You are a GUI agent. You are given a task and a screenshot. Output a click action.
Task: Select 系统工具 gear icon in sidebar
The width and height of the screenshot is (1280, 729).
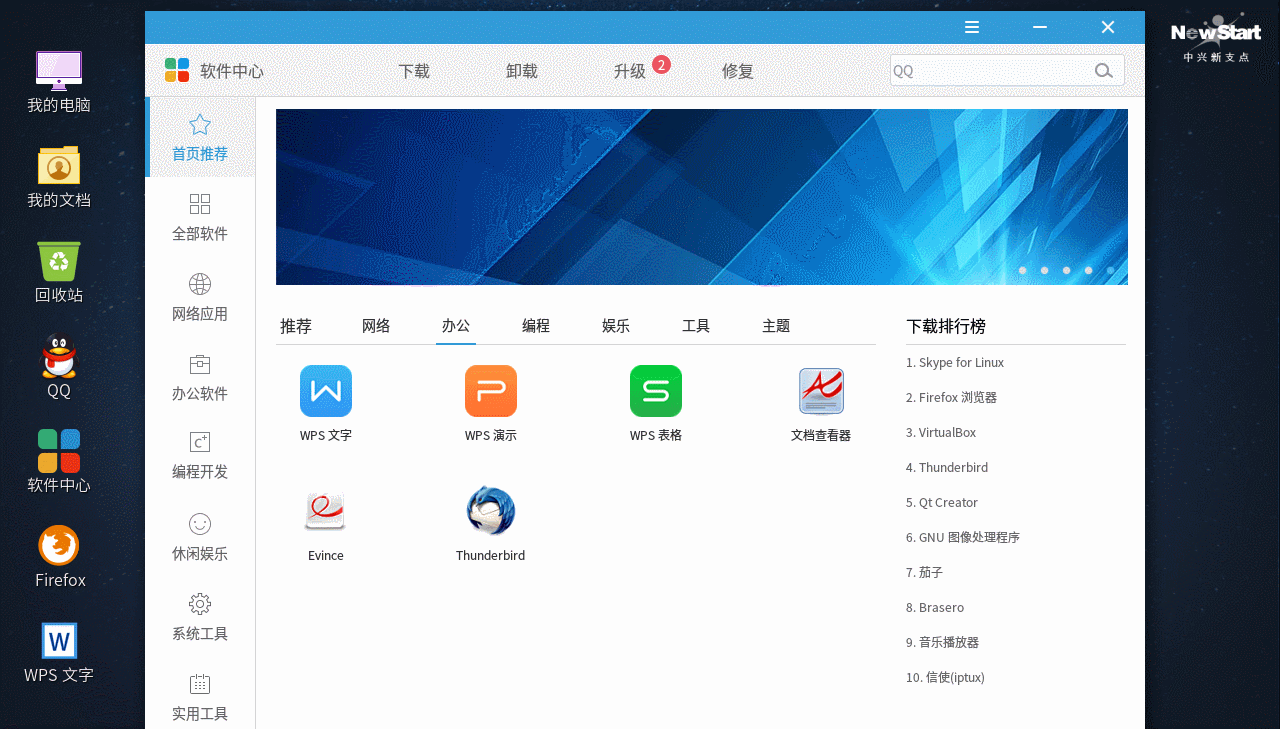200,604
